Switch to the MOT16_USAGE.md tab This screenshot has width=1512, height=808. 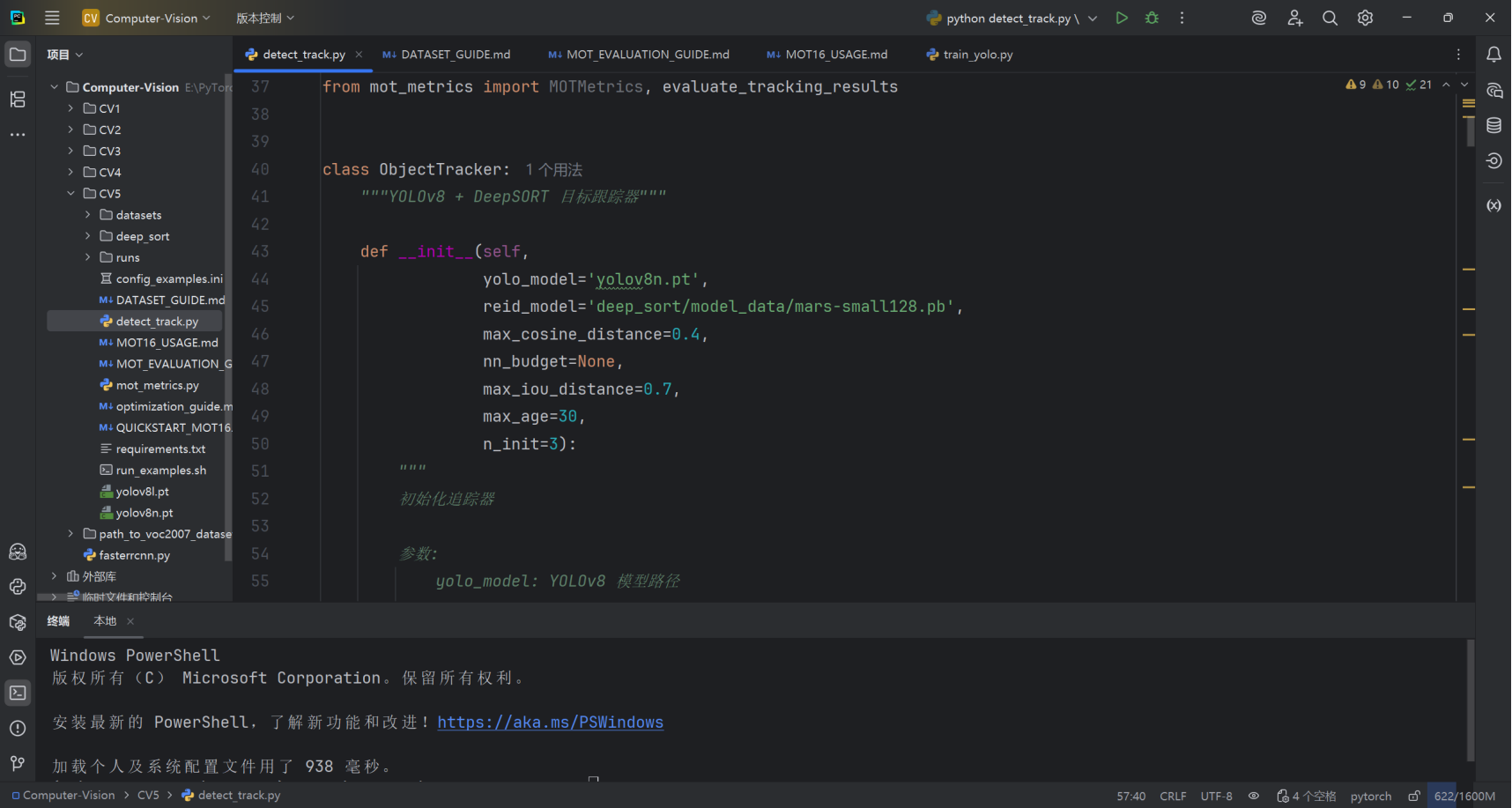tap(835, 55)
